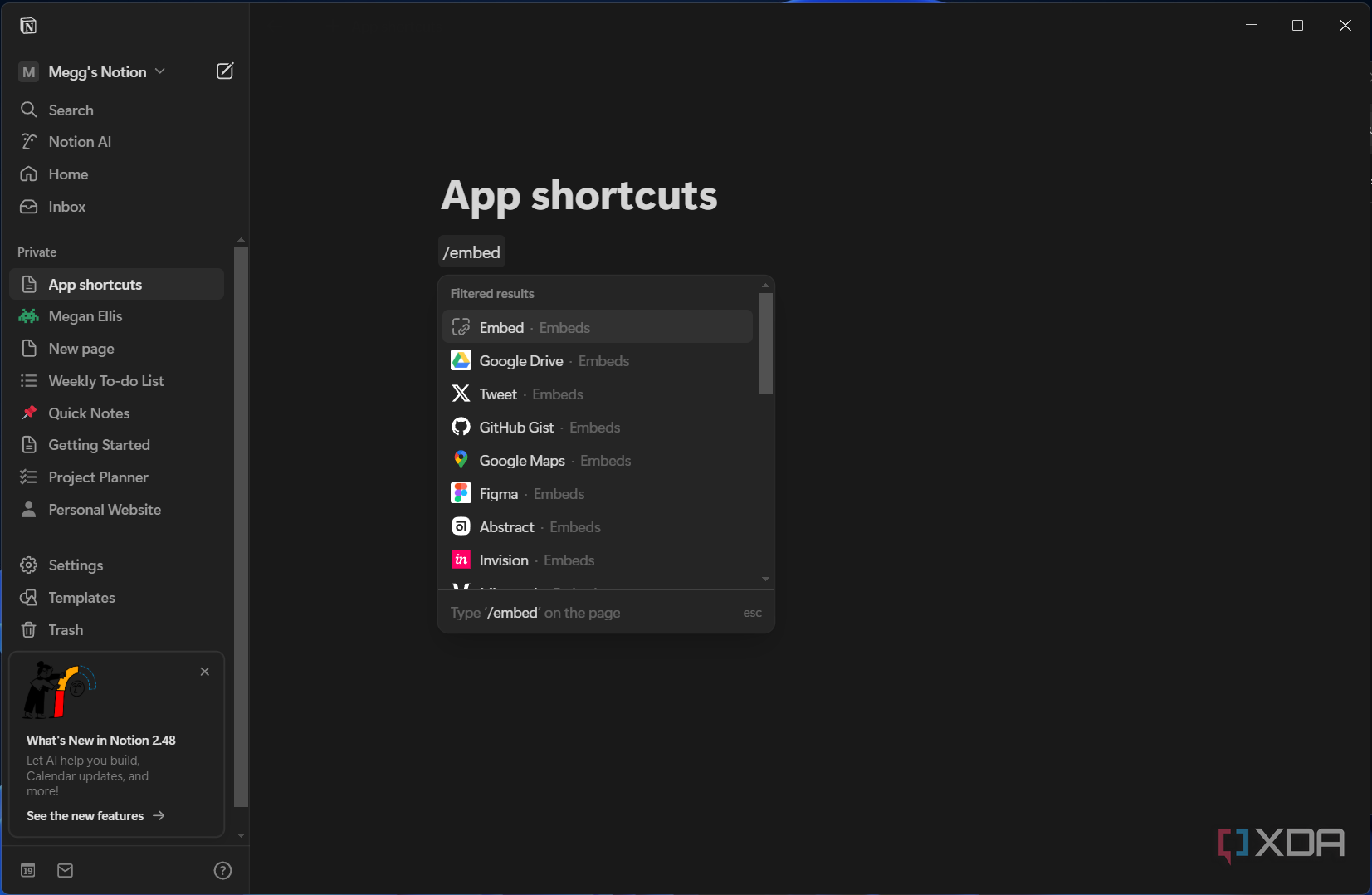Image resolution: width=1372 pixels, height=895 pixels.
Task: Open the Personal Website page
Action: point(116,510)
